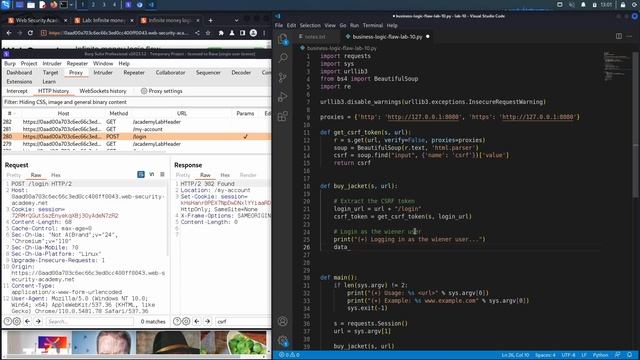Image resolution: width=640 pixels, height=360 pixels.
Task: Open the Request search help icon
Action: [x=7, y=321]
